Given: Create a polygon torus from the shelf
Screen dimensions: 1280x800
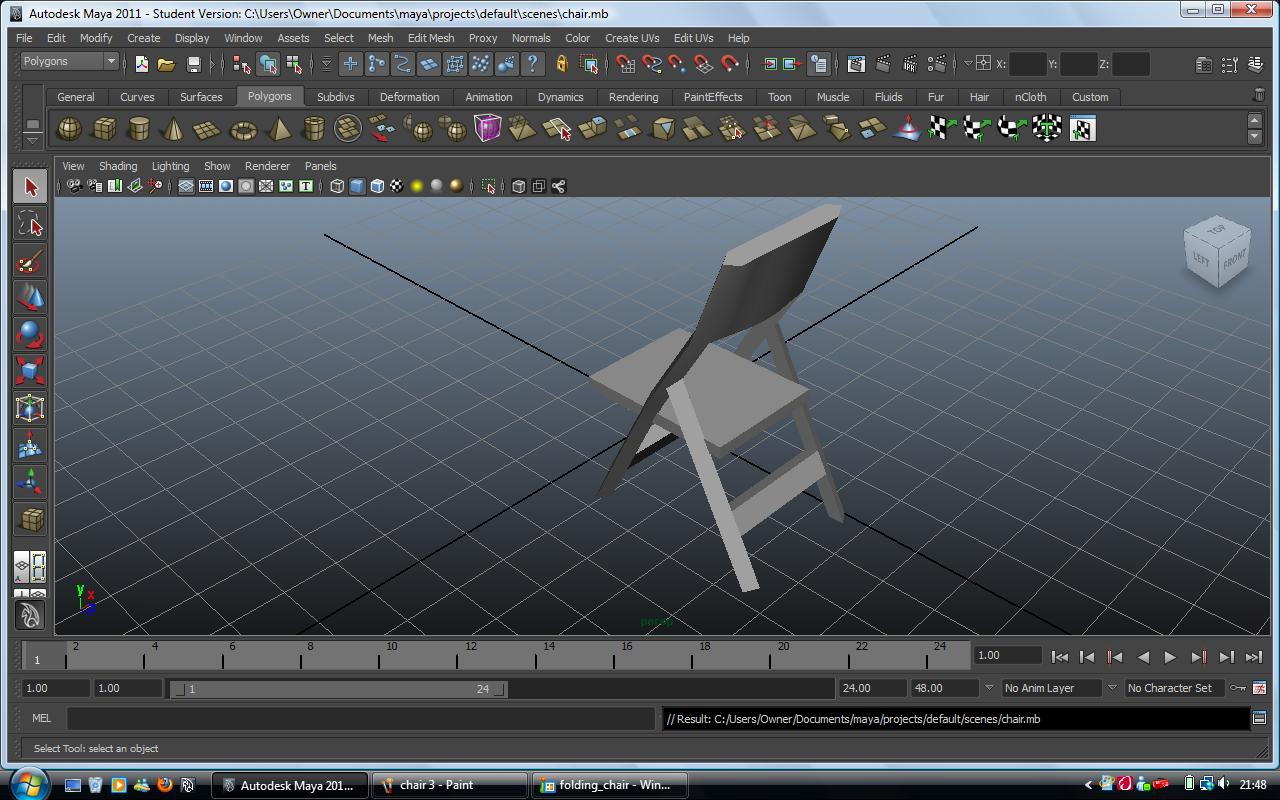Looking at the screenshot, I should 243,129.
